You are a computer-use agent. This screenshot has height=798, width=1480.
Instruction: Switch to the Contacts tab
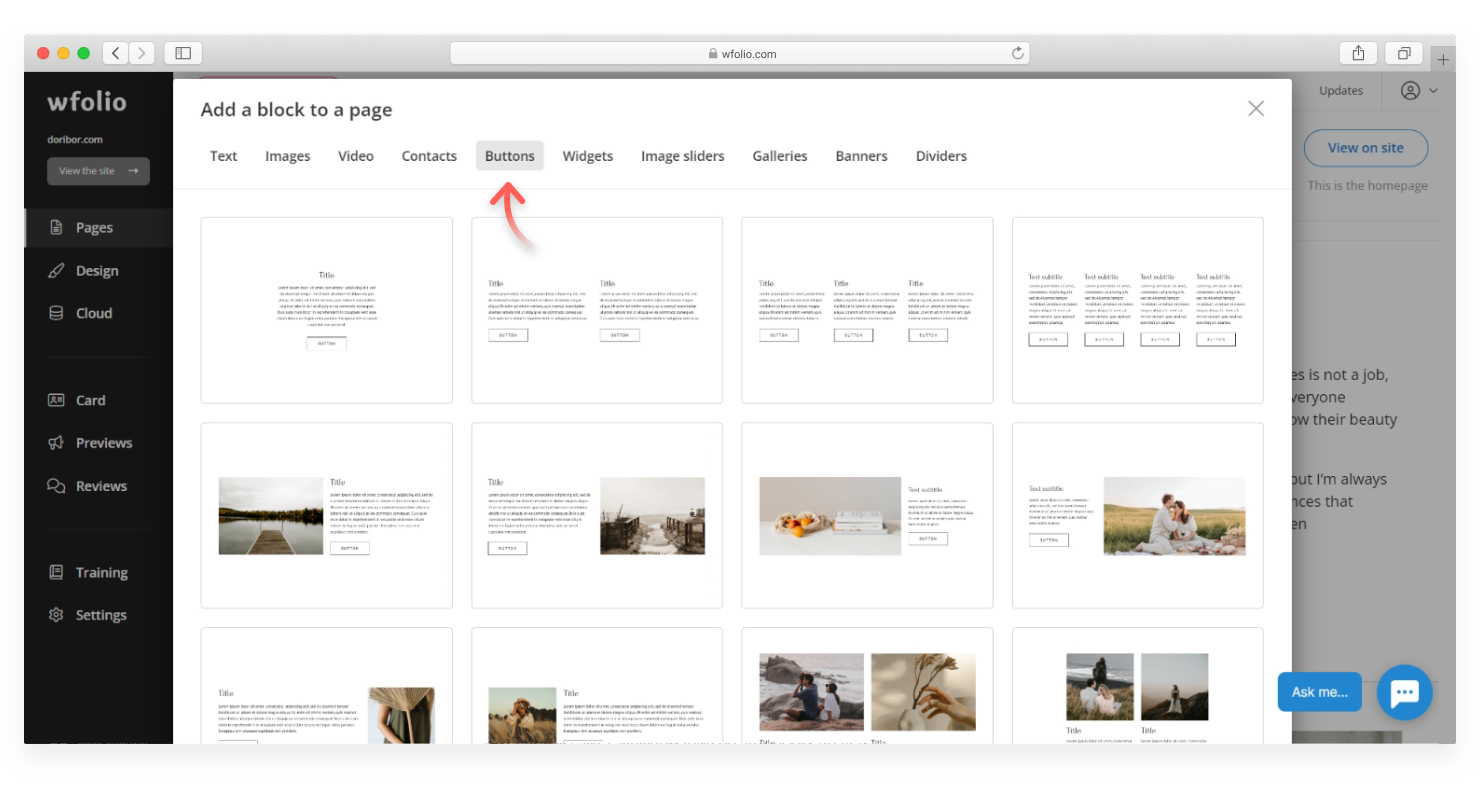(x=429, y=156)
